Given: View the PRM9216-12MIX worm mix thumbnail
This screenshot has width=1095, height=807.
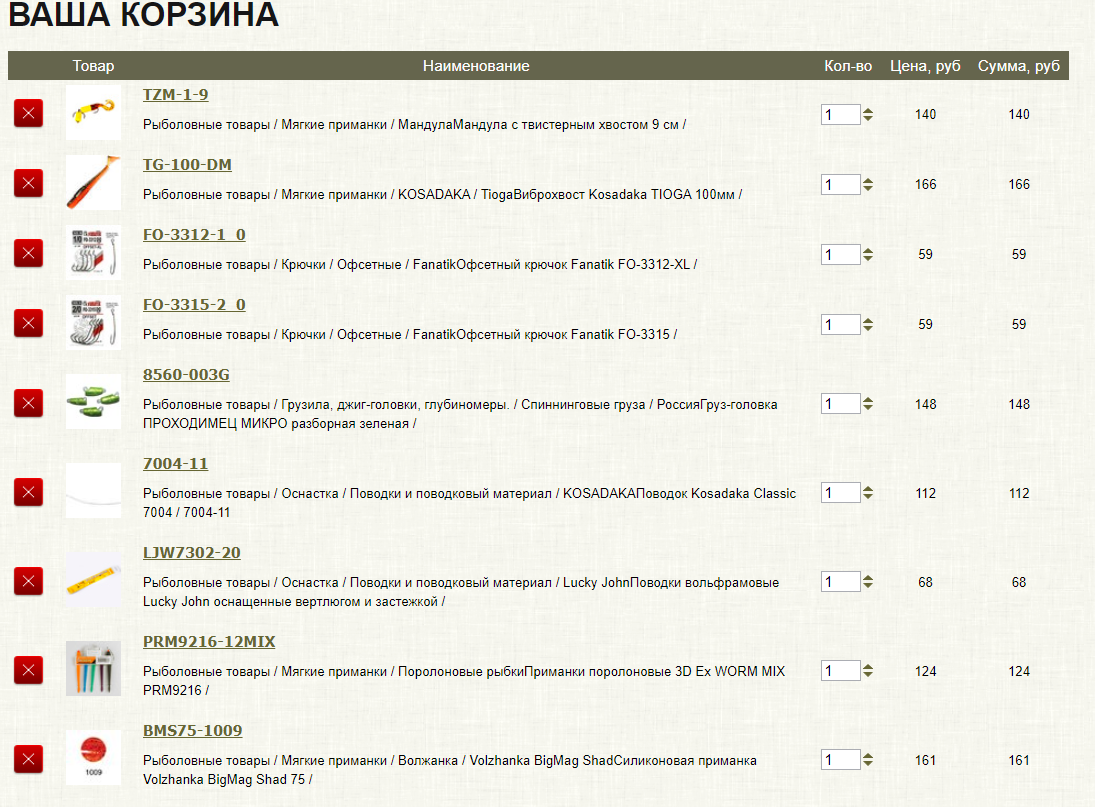Looking at the screenshot, I should tap(93, 669).
